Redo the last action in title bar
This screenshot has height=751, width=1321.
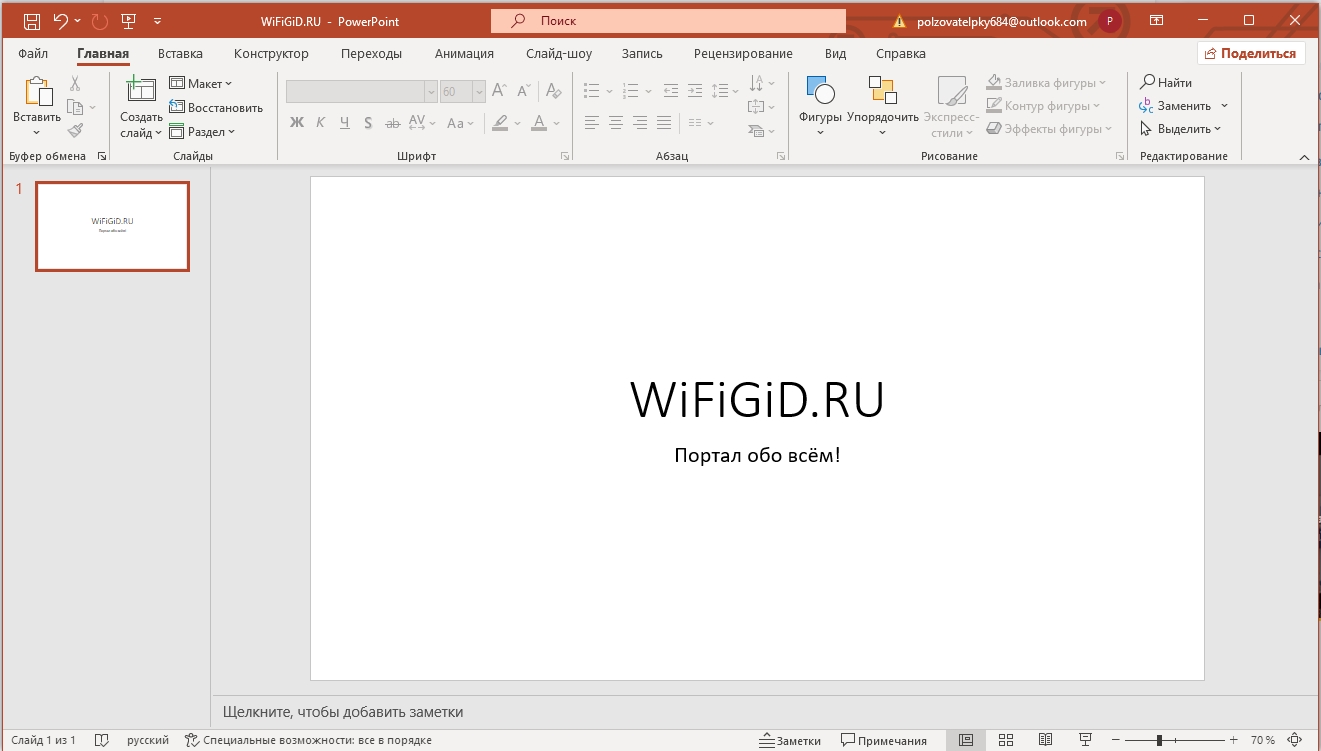[99, 21]
